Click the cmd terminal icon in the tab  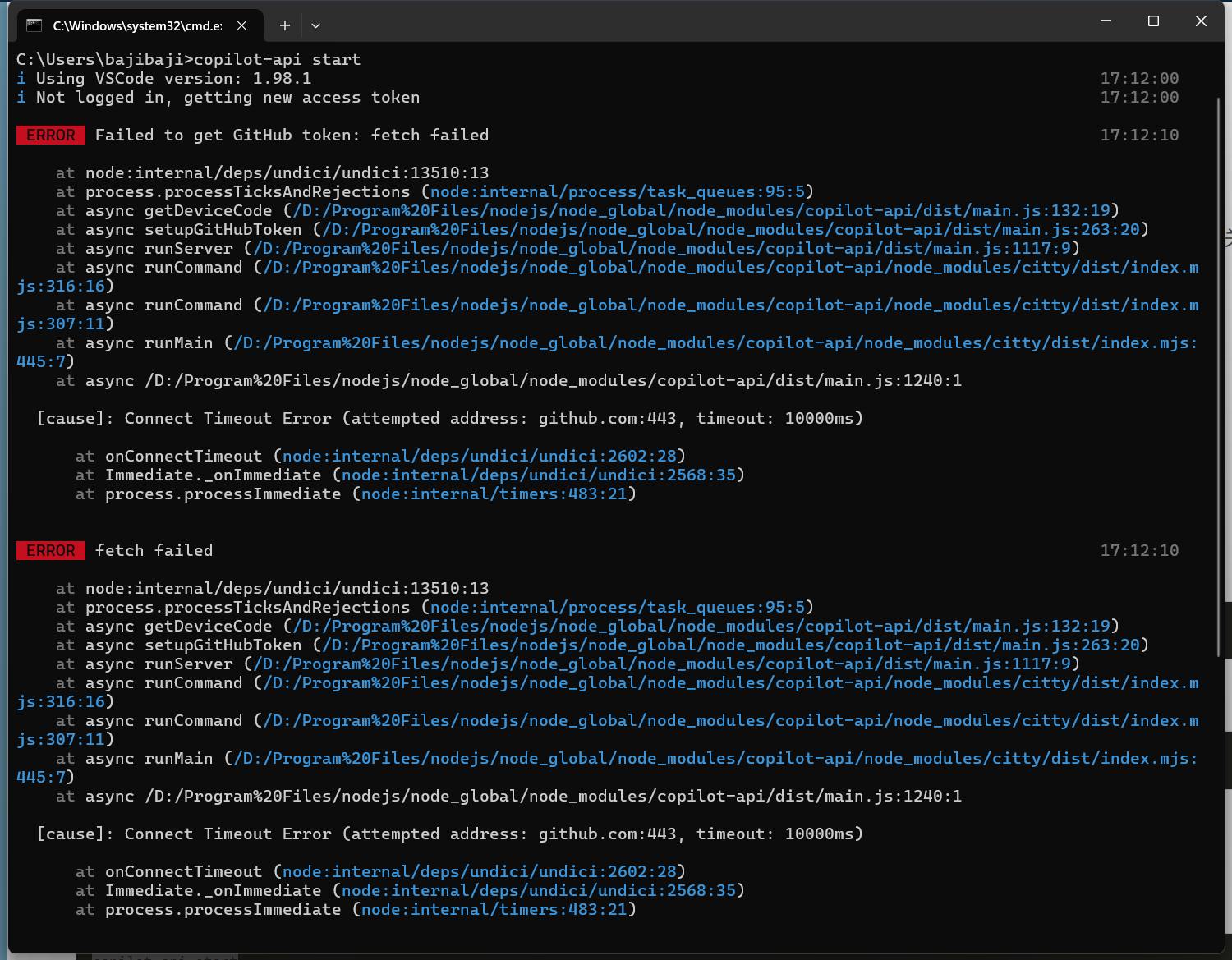34,25
